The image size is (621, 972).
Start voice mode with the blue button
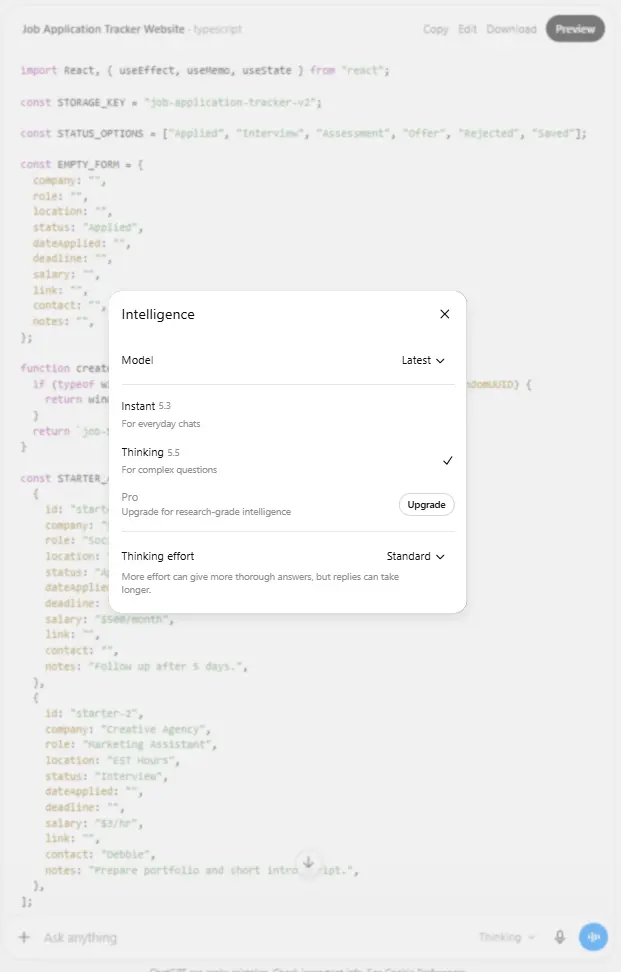click(x=593, y=937)
